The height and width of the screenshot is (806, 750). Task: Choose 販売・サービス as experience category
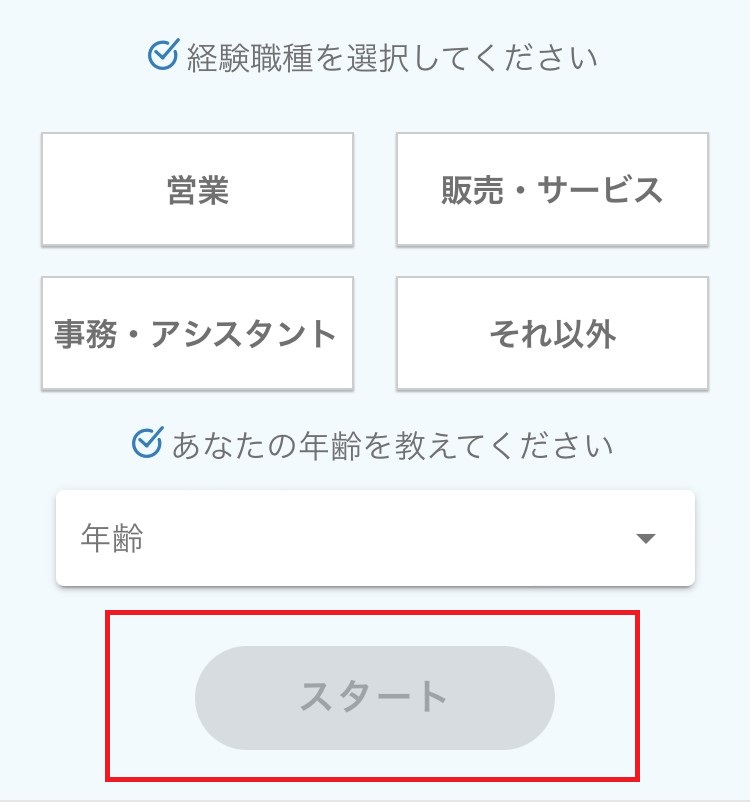point(552,189)
